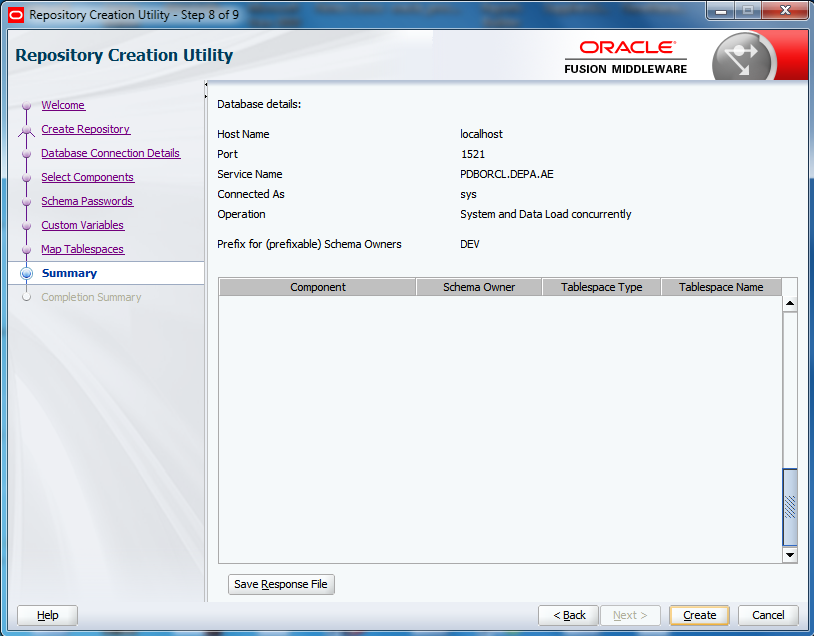
Task: Click the Tablespace Type column header
Action: (x=601, y=287)
